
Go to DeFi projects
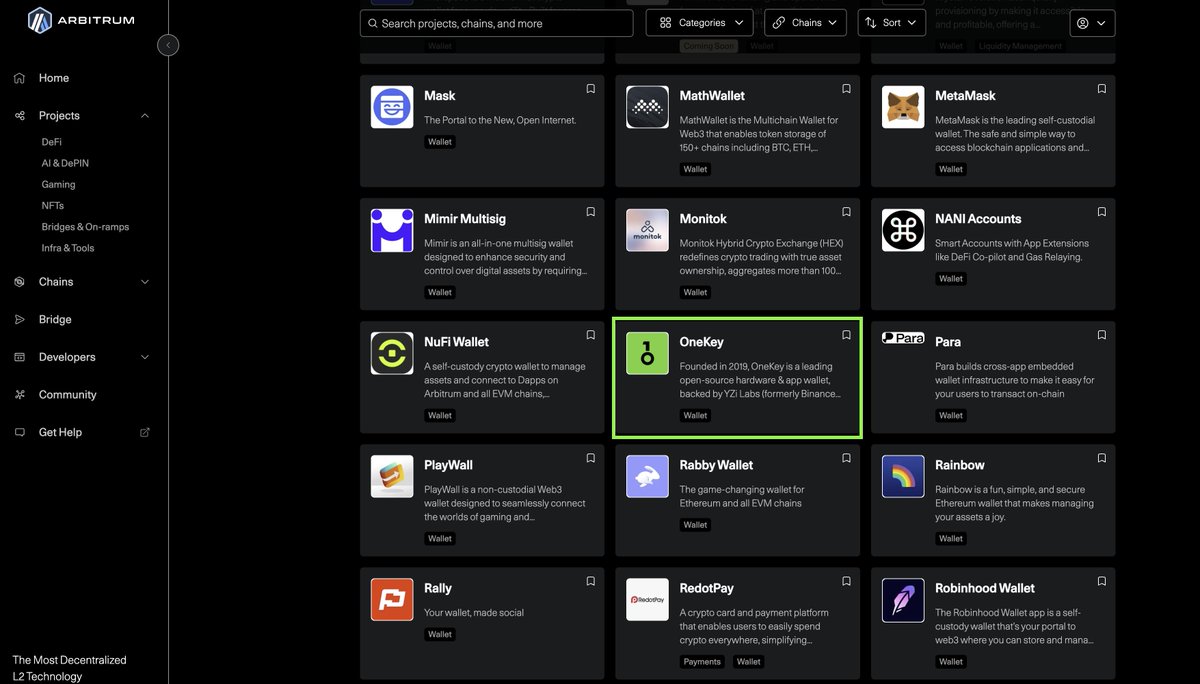pos(52,142)
